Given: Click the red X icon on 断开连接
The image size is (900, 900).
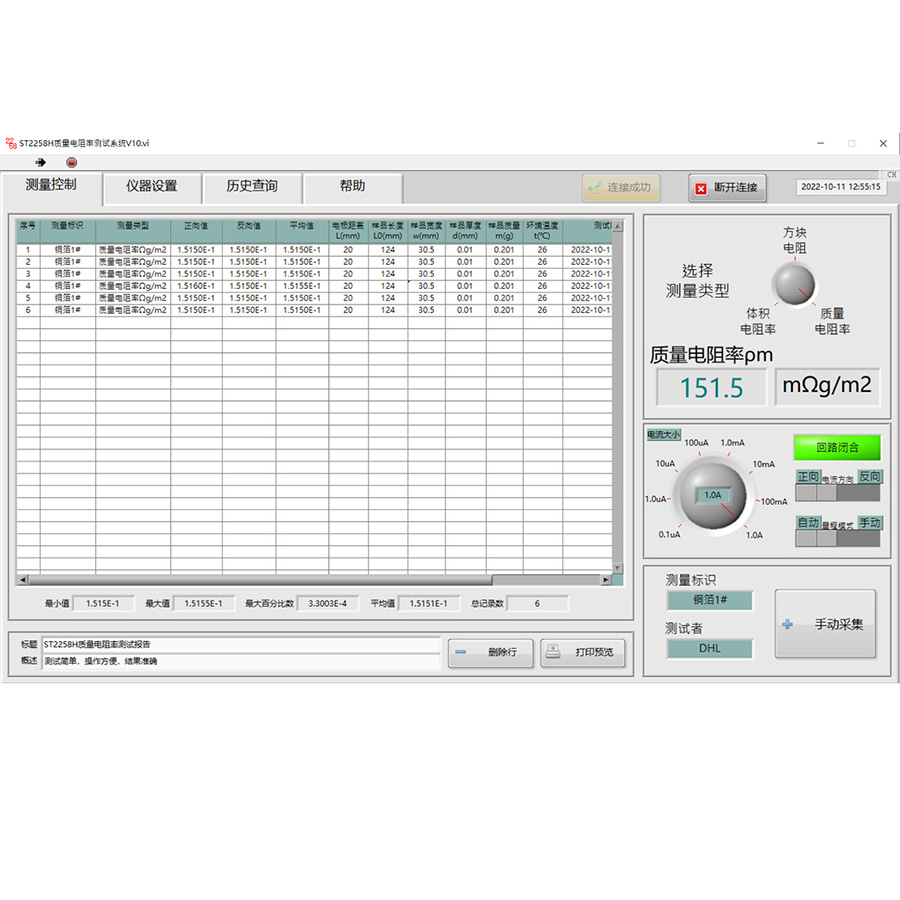Looking at the screenshot, I should tap(701, 188).
